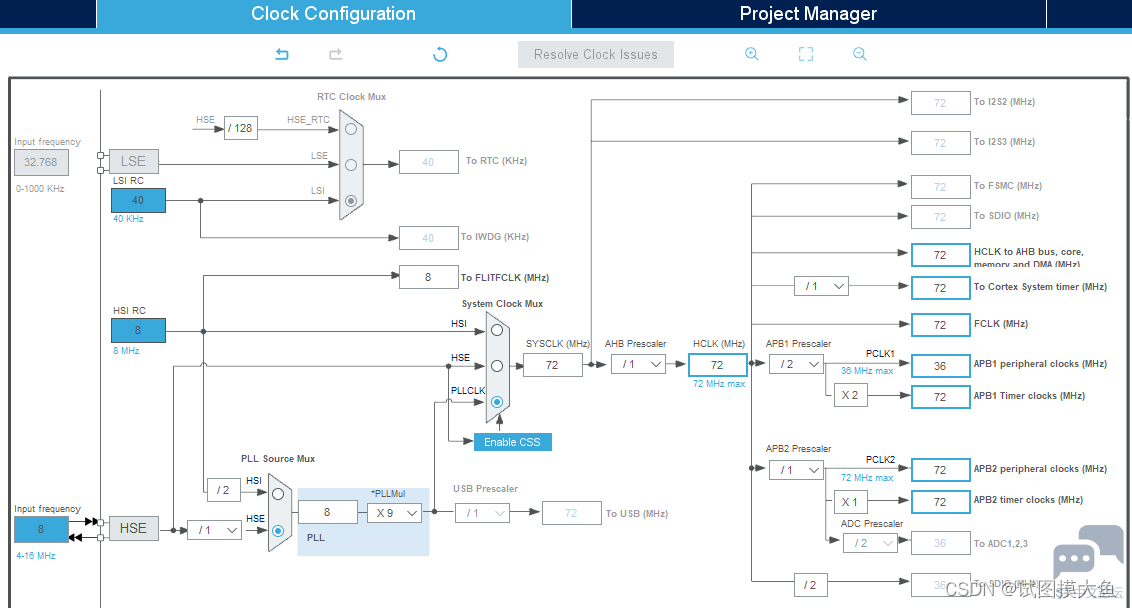Image resolution: width=1132 pixels, height=608 pixels.
Task: Select PLLCLK in System Clock Mux
Action: tap(497, 401)
